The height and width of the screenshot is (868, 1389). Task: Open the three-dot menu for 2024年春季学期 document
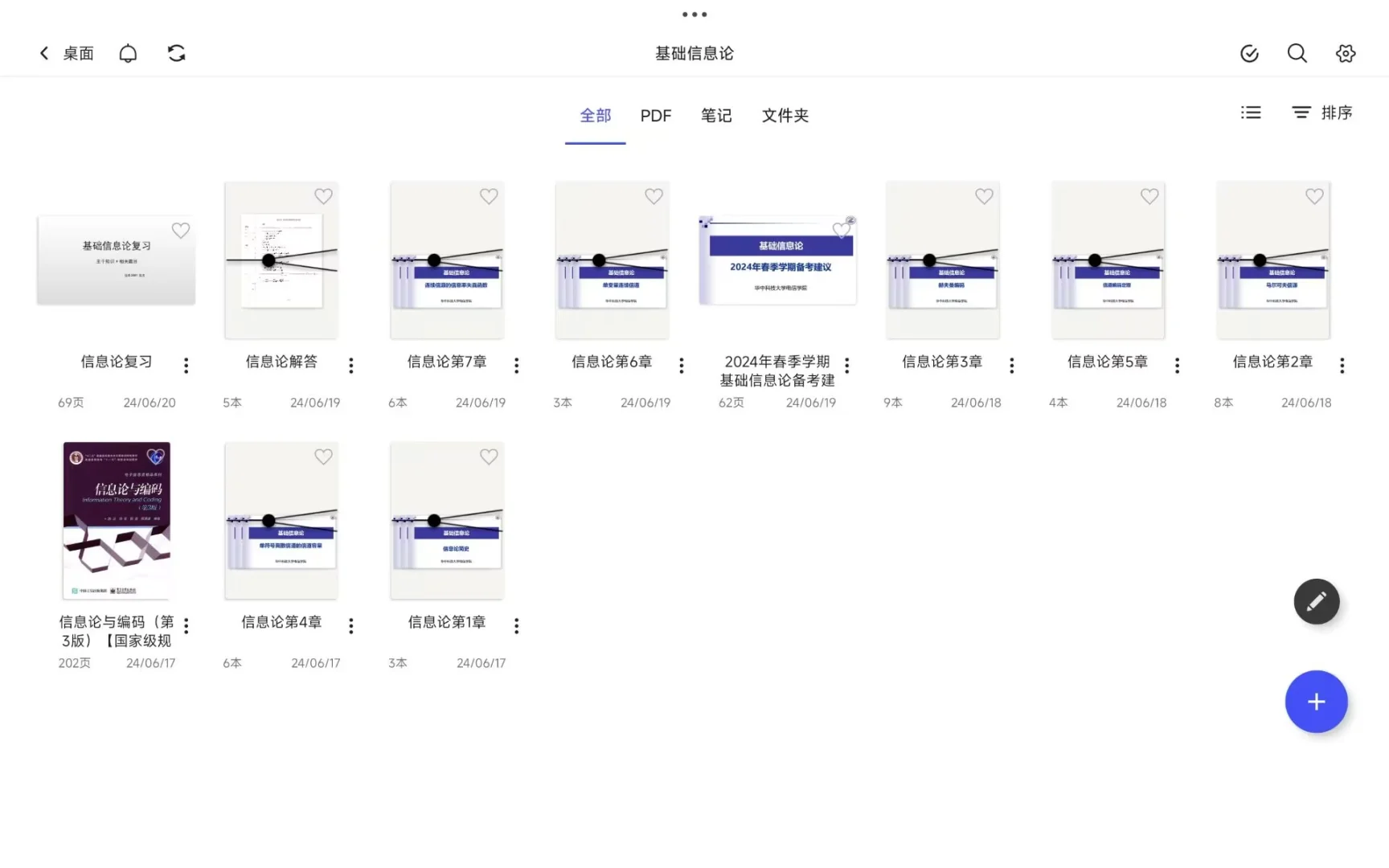pyautogui.click(x=846, y=366)
